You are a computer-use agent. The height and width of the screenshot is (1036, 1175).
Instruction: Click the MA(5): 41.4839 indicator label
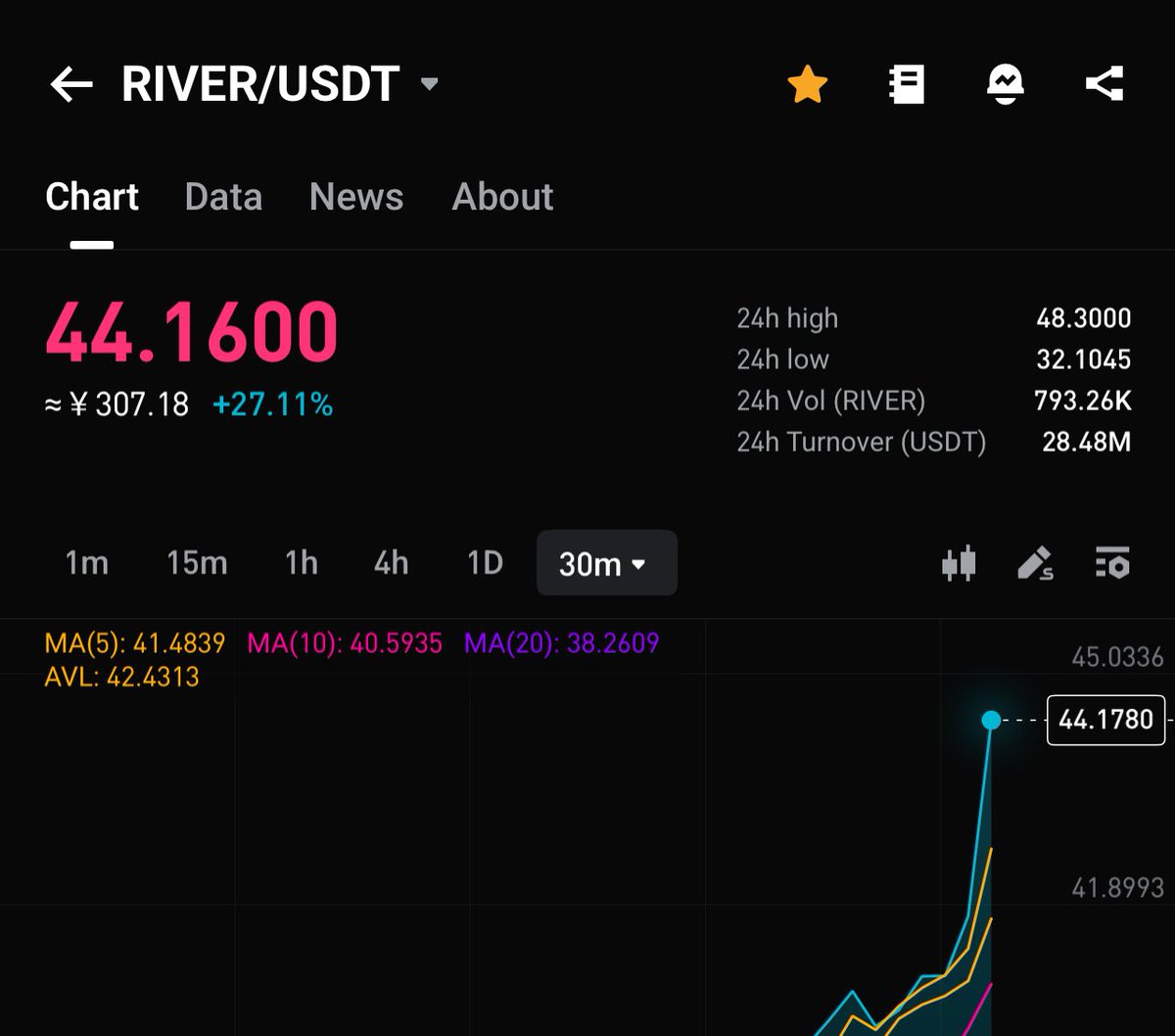pos(135,643)
